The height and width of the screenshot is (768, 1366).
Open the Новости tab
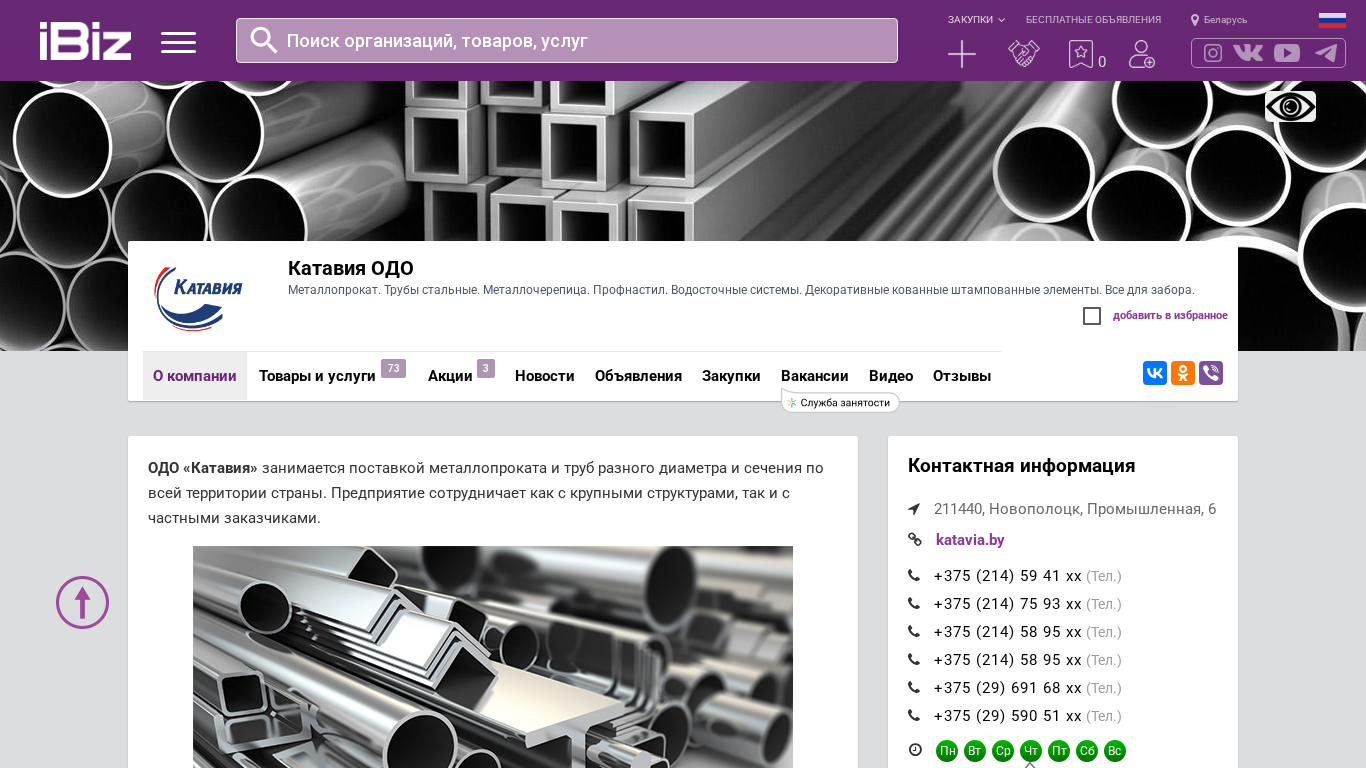click(x=545, y=376)
